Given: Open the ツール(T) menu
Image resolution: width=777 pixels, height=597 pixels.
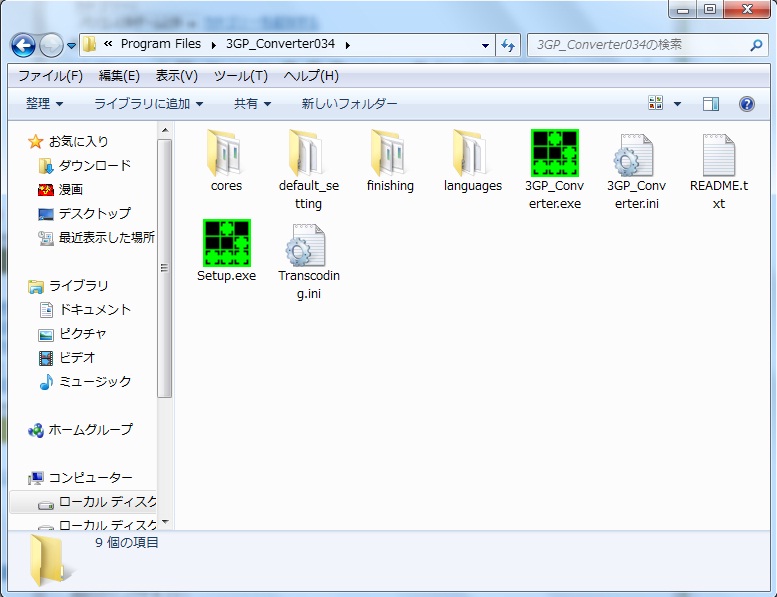Looking at the screenshot, I should (x=241, y=76).
